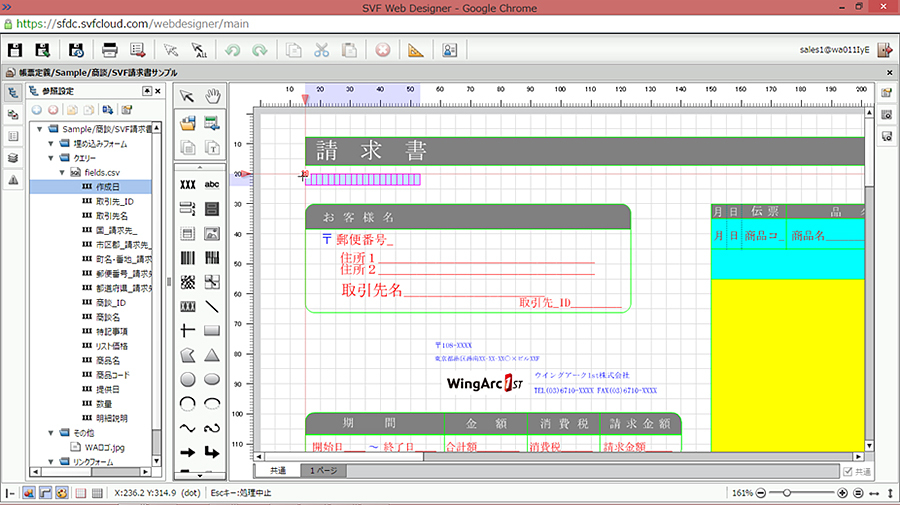Screen dimensions: 900x505
Task: Select the arrow pointer tool
Action: pyautogui.click(x=186, y=95)
